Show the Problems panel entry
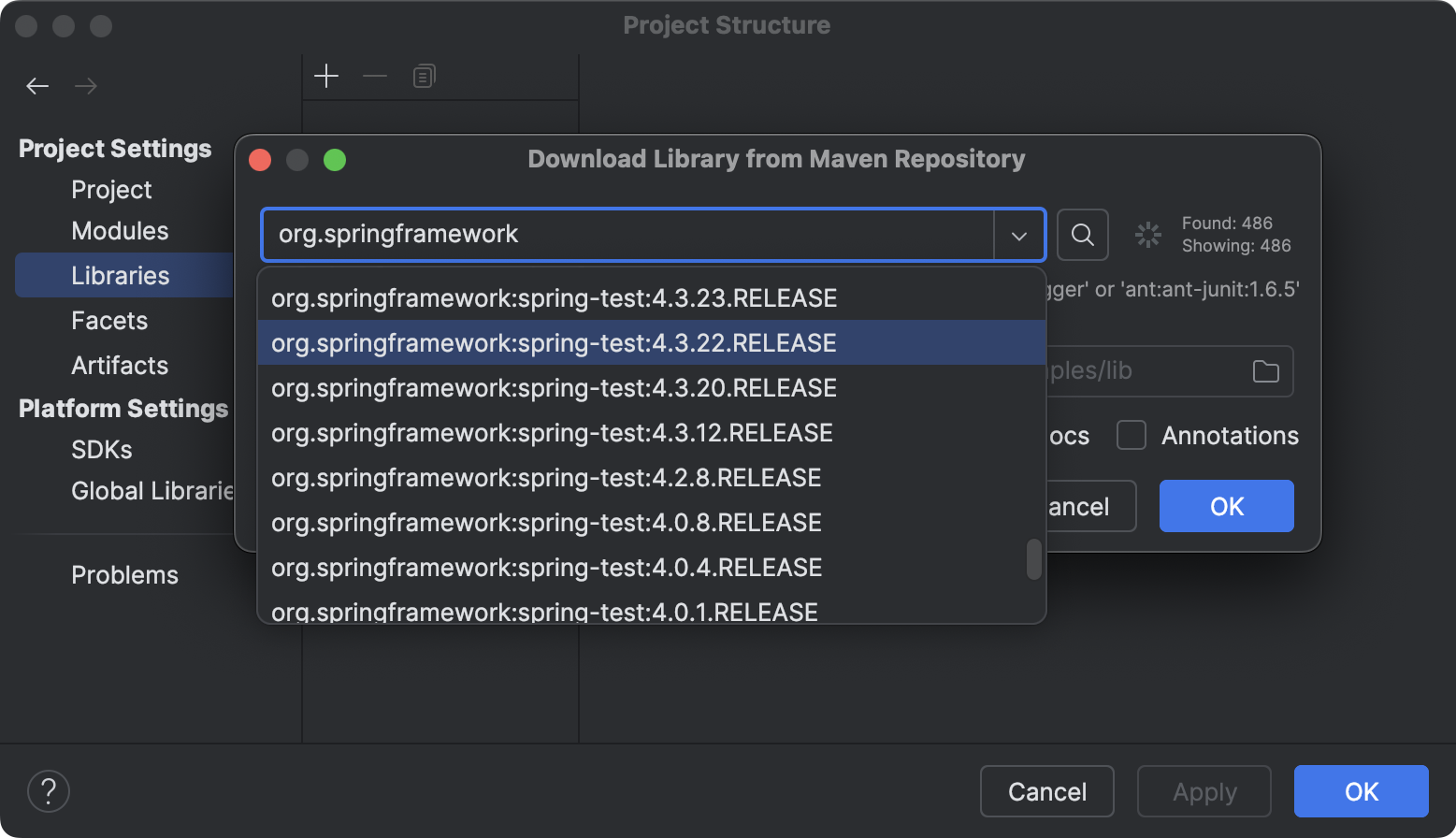Viewport: 1456px width, 838px height. point(124,575)
